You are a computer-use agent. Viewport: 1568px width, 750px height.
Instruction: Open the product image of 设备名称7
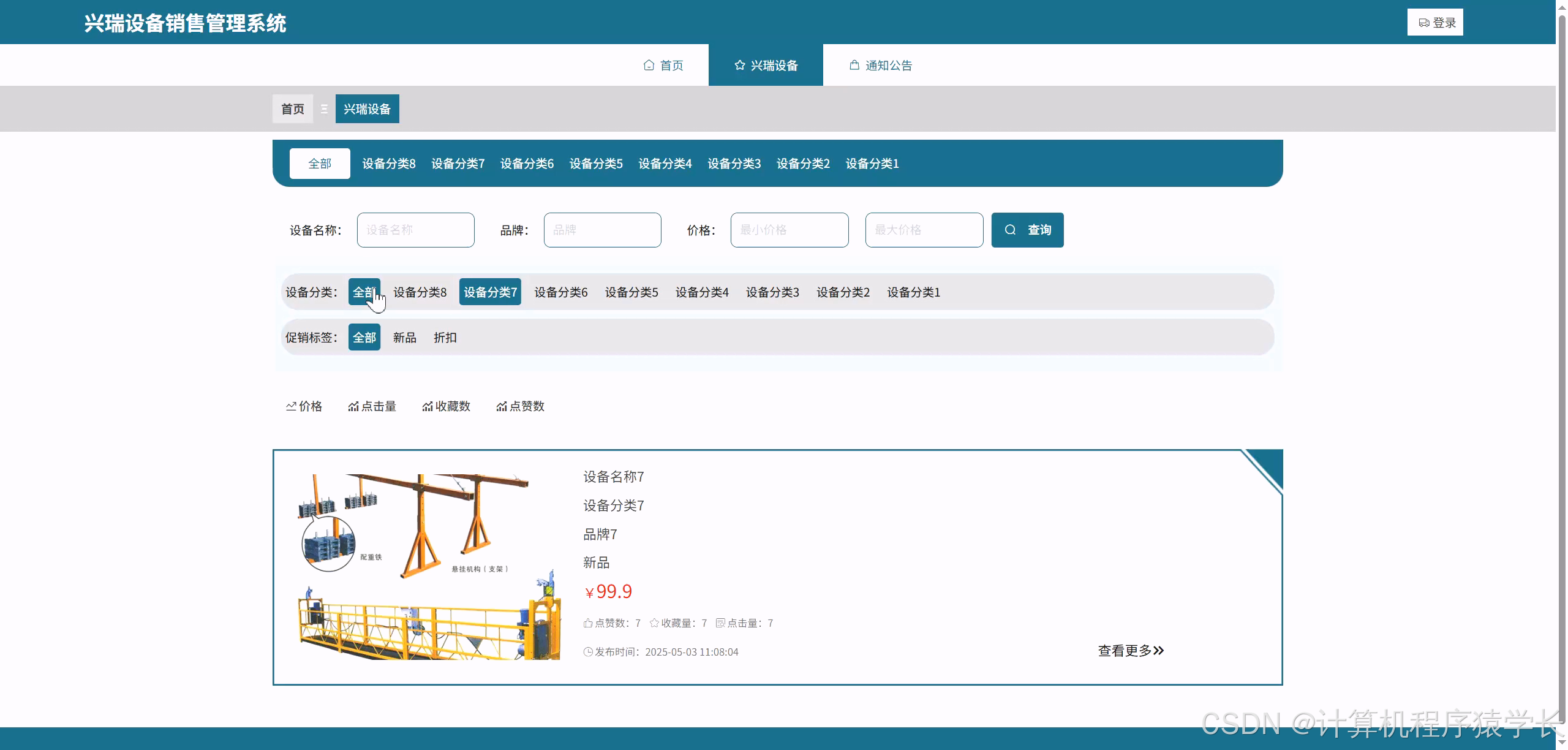click(x=429, y=567)
